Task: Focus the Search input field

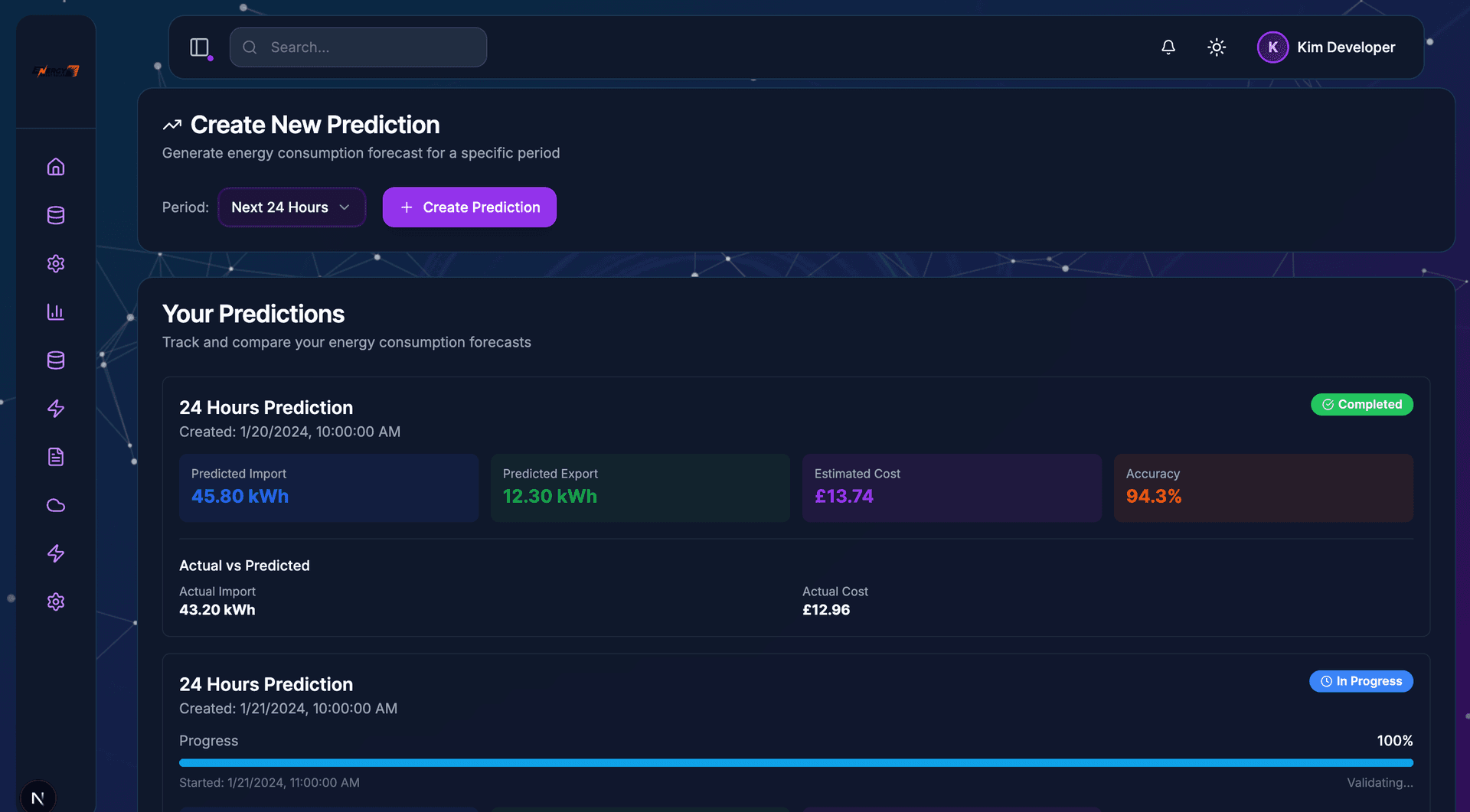Action: click(x=358, y=47)
